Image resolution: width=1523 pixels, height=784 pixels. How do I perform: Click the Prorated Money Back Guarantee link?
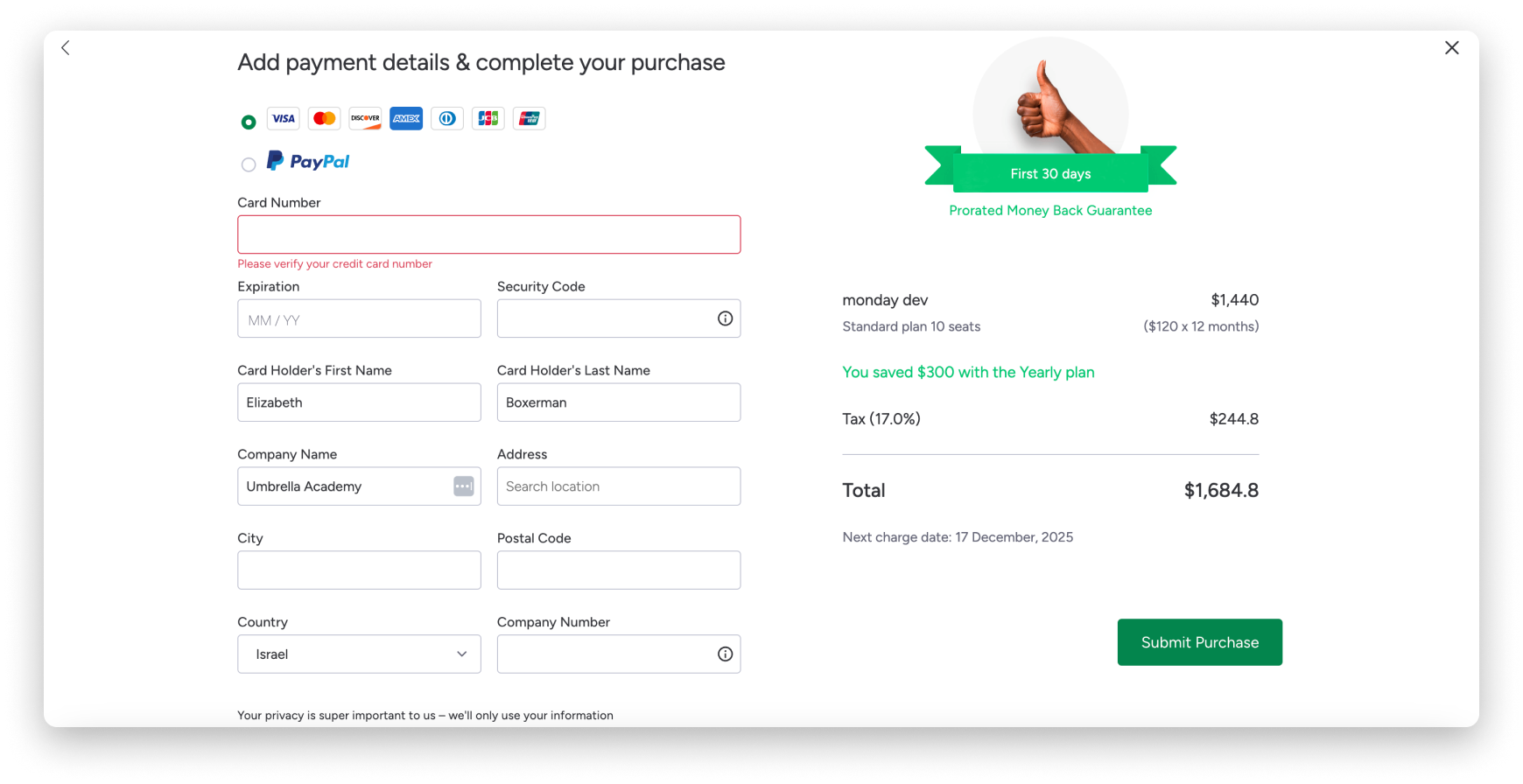(1050, 210)
